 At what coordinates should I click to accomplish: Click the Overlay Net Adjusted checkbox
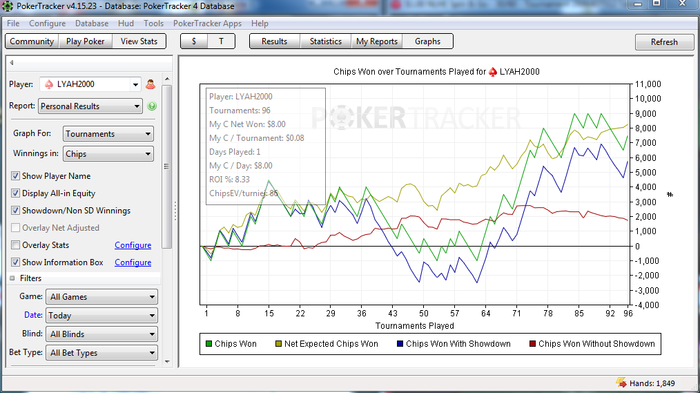pyautogui.click(x=16, y=228)
